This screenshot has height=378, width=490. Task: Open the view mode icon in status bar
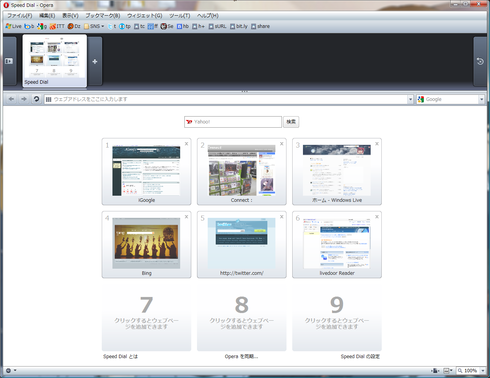click(448, 370)
